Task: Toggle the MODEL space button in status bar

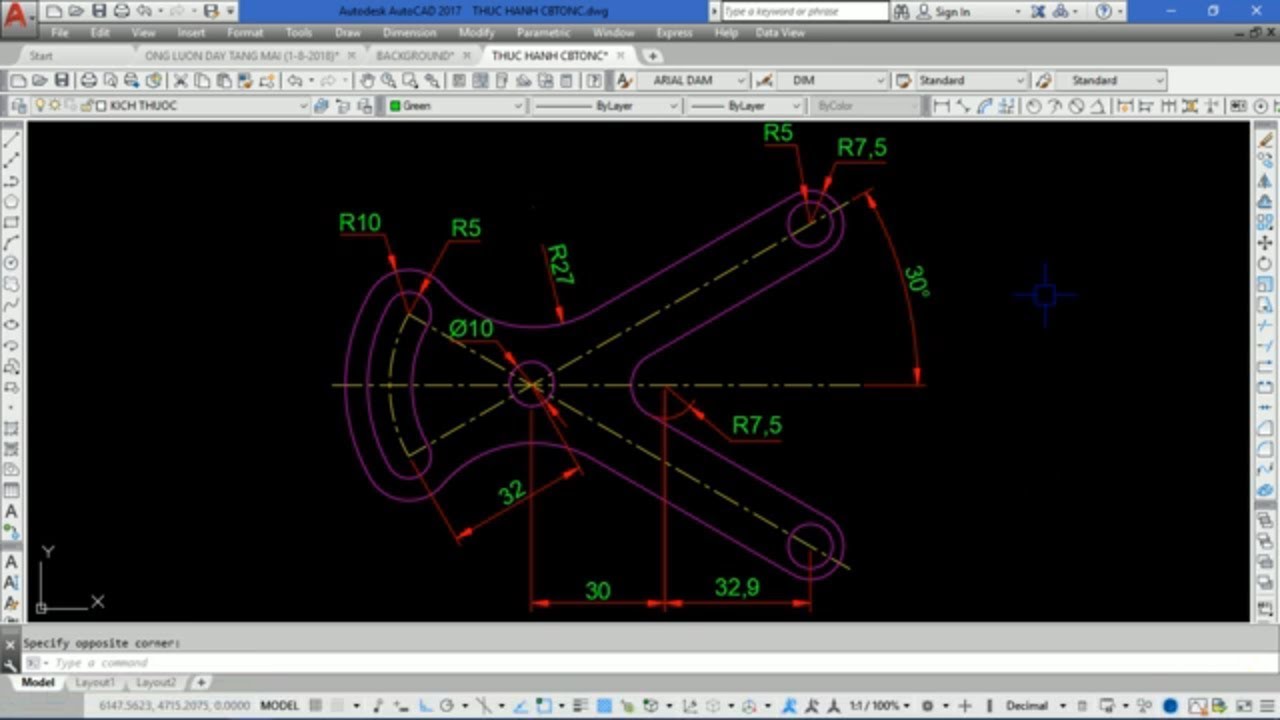Action: [280, 705]
